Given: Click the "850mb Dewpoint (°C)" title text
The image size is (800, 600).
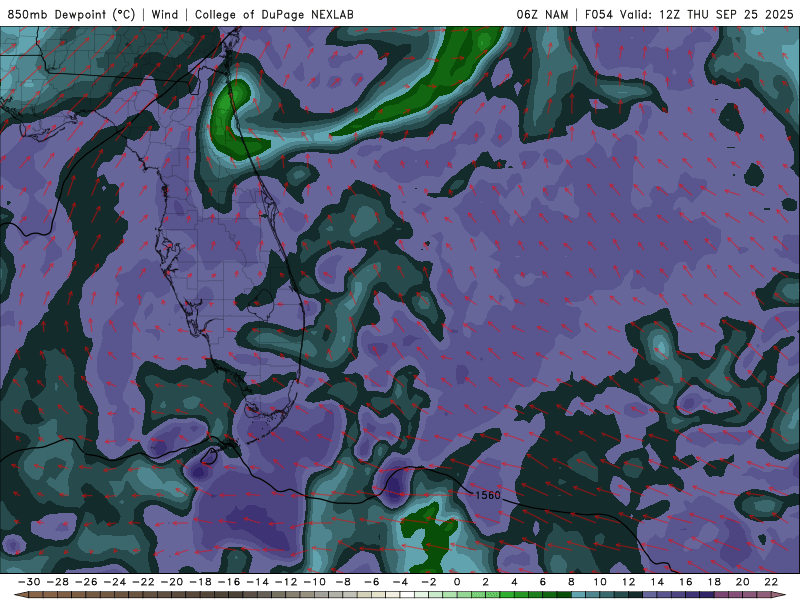Looking at the screenshot, I should (71, 14).
